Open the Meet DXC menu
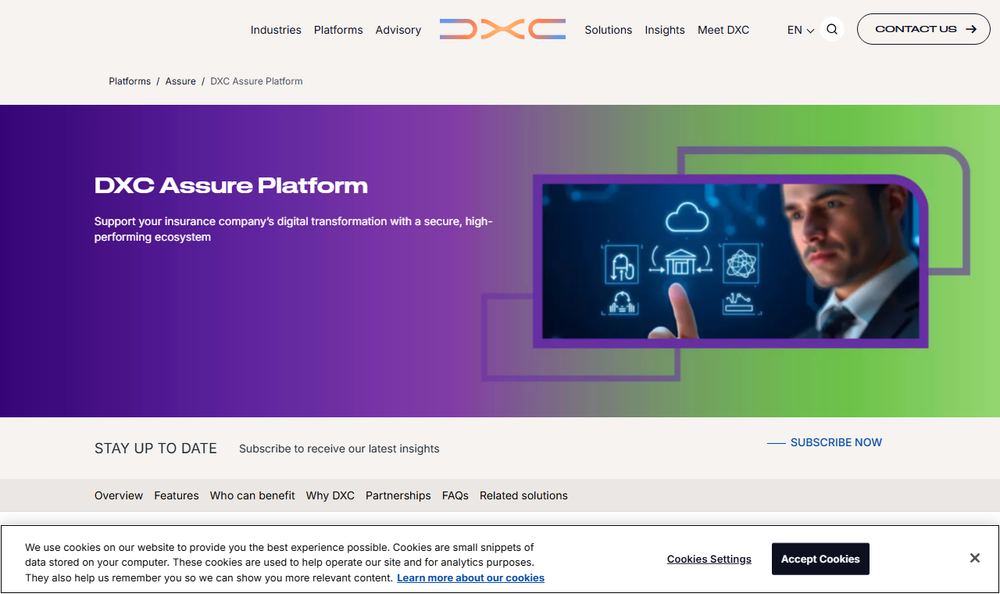Screen dimensions: 1000x594 723,30
